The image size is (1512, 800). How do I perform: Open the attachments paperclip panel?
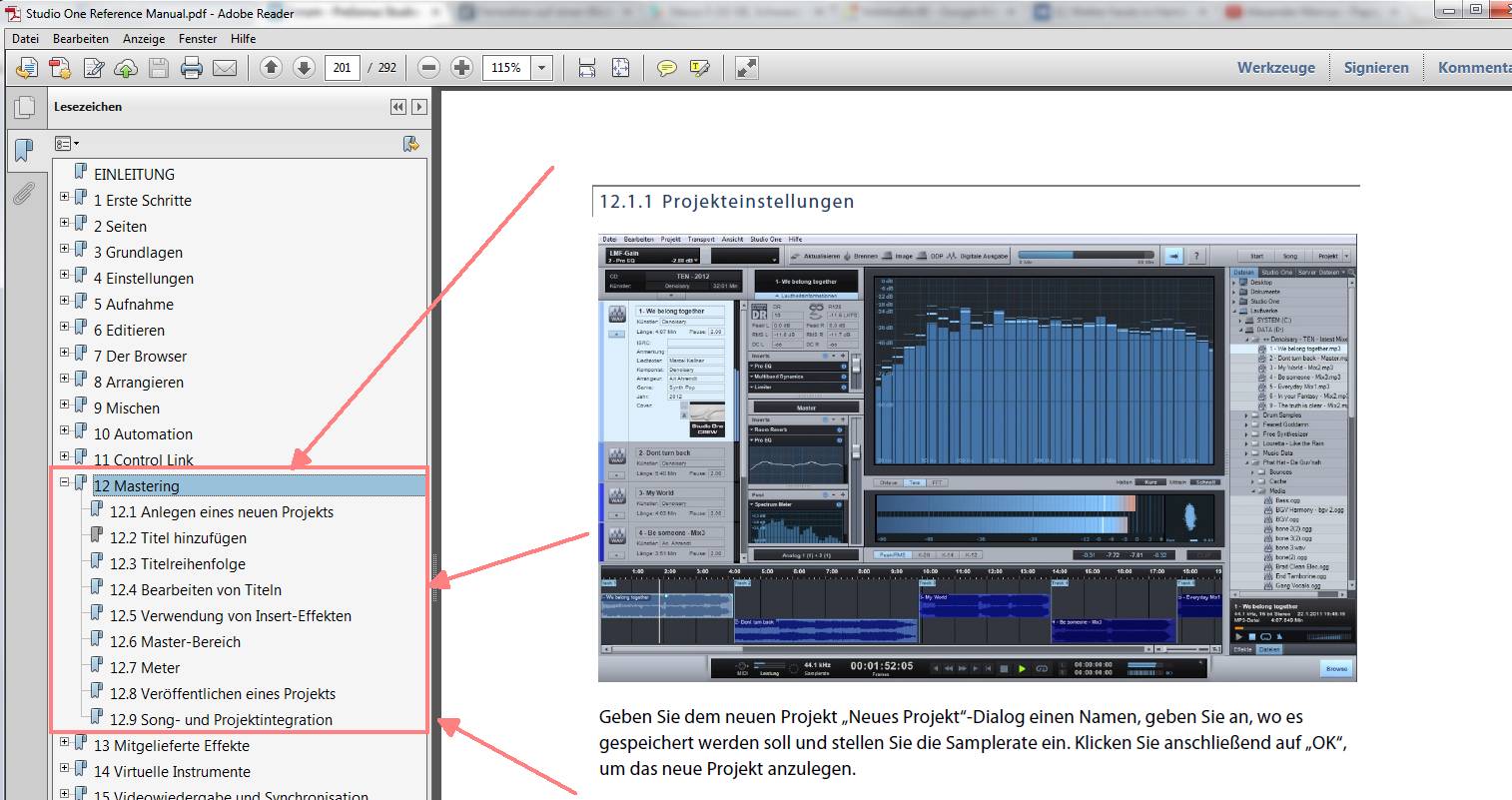[x=24, y=193]
